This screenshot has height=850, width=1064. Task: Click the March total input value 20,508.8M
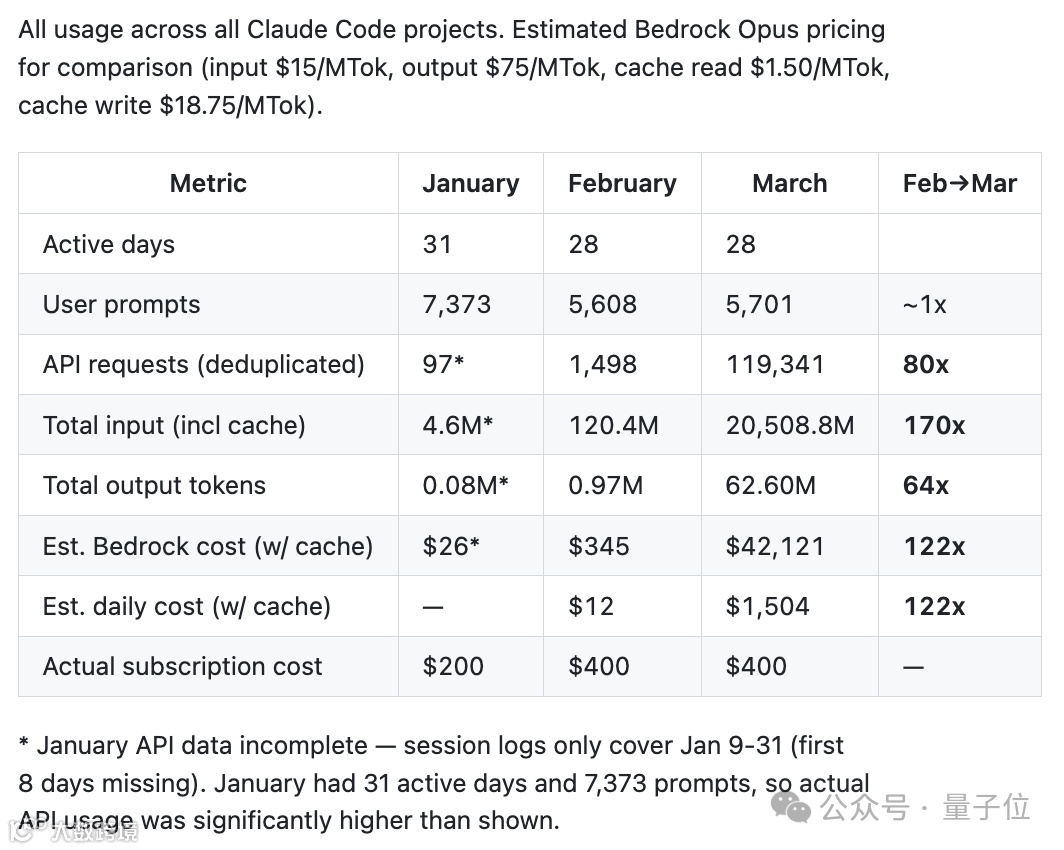[790, 425]
